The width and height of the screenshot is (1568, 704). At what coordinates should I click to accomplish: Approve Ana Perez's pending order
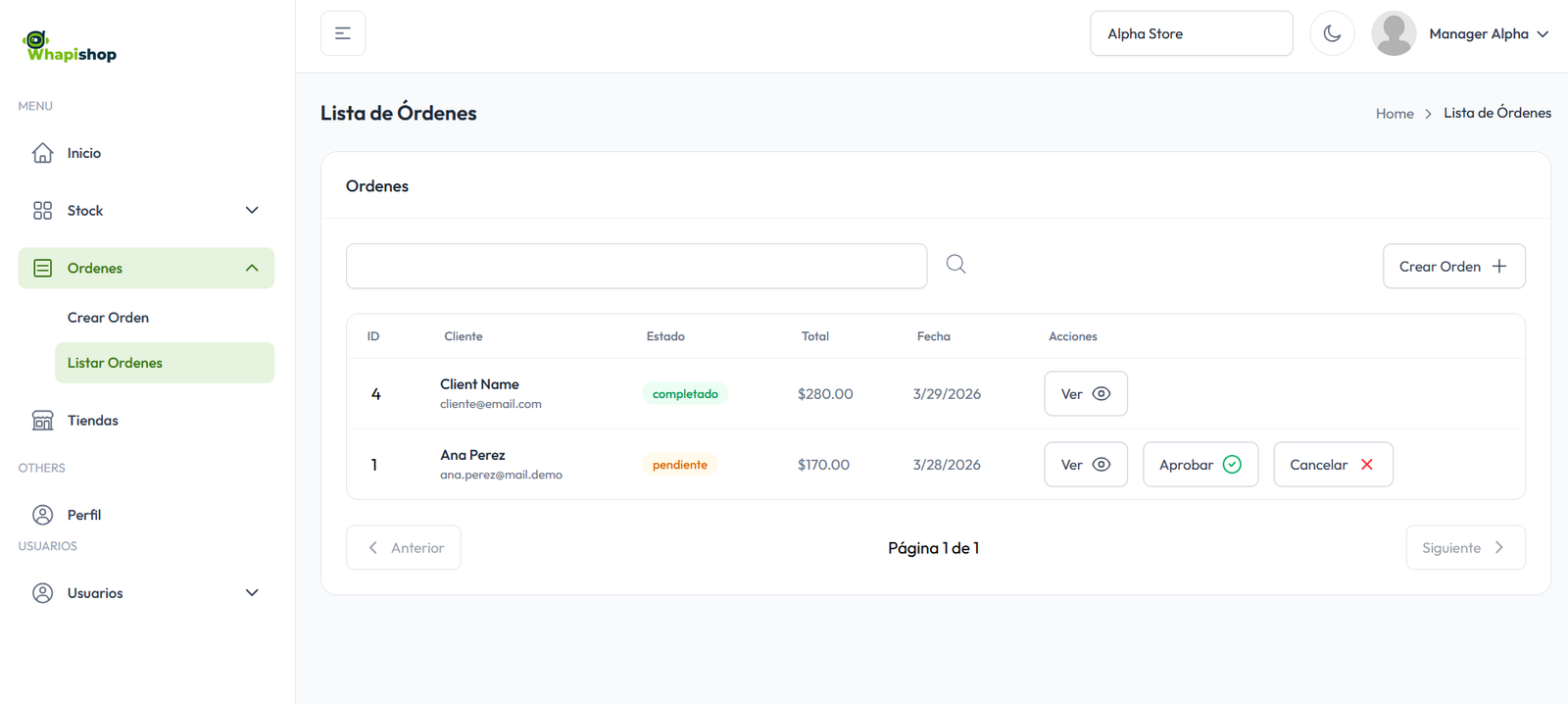coord(1200,465)
